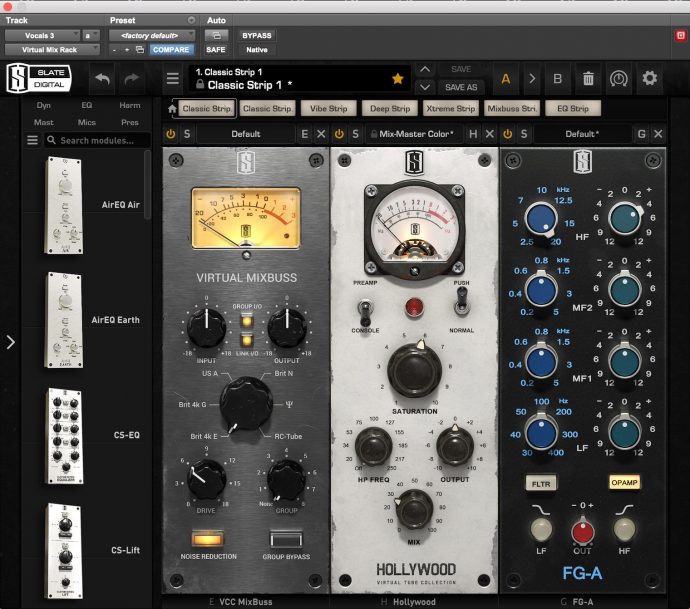
Task: Open the Vocals 3 track dropdown
Action: click(42, 36)
